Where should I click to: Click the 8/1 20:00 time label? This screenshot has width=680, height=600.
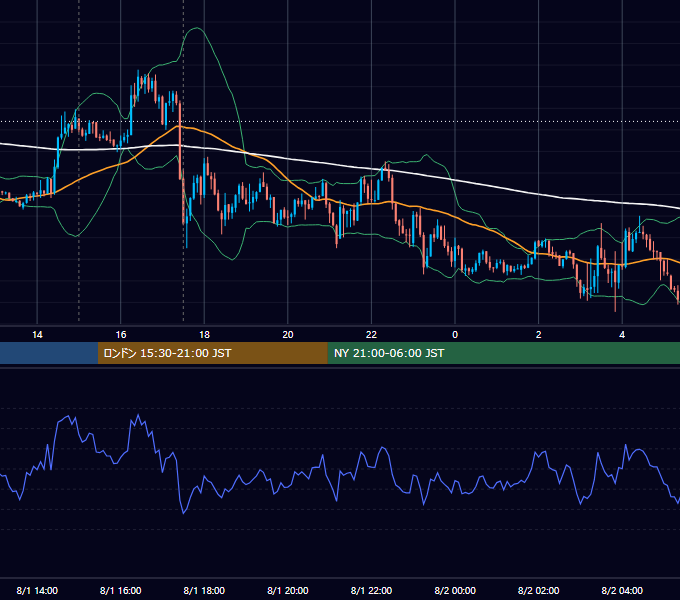coord(288,590)
